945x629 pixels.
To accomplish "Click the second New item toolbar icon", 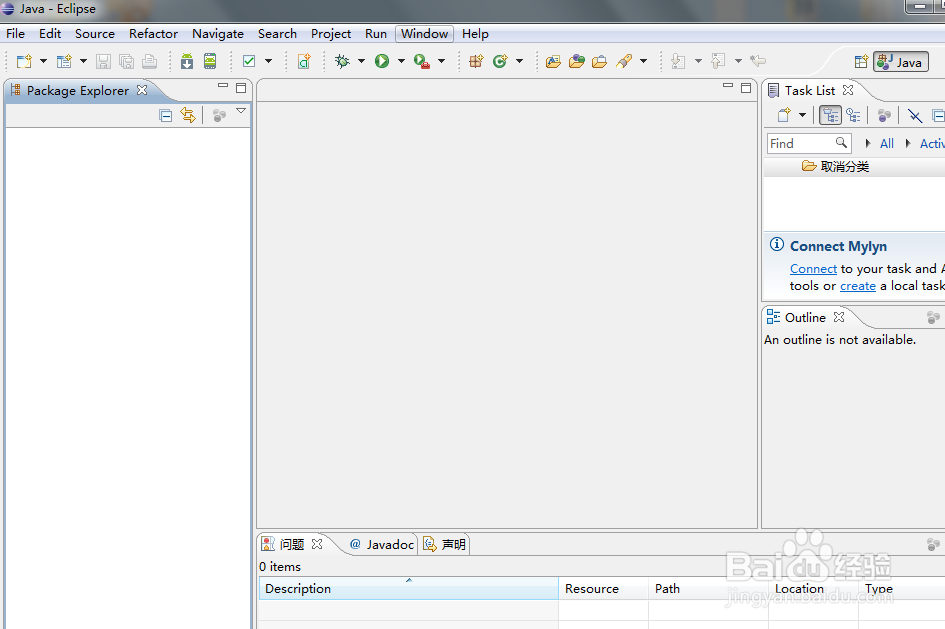I will (x=64, y=61).
